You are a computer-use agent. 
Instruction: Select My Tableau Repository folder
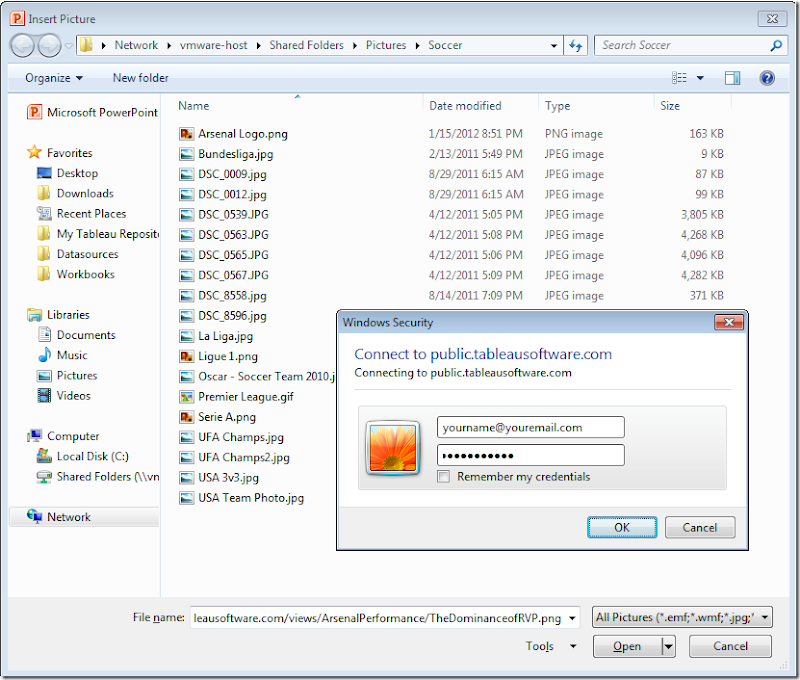coord(108,234)
